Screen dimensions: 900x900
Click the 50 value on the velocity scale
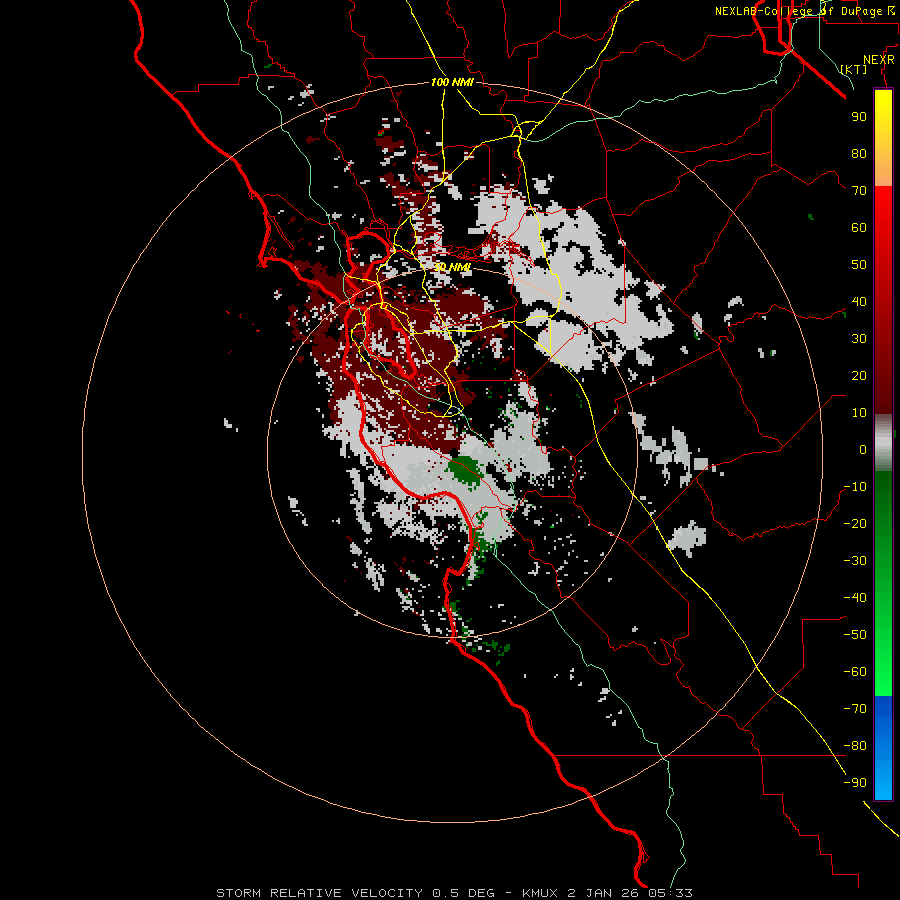[859, 265]
